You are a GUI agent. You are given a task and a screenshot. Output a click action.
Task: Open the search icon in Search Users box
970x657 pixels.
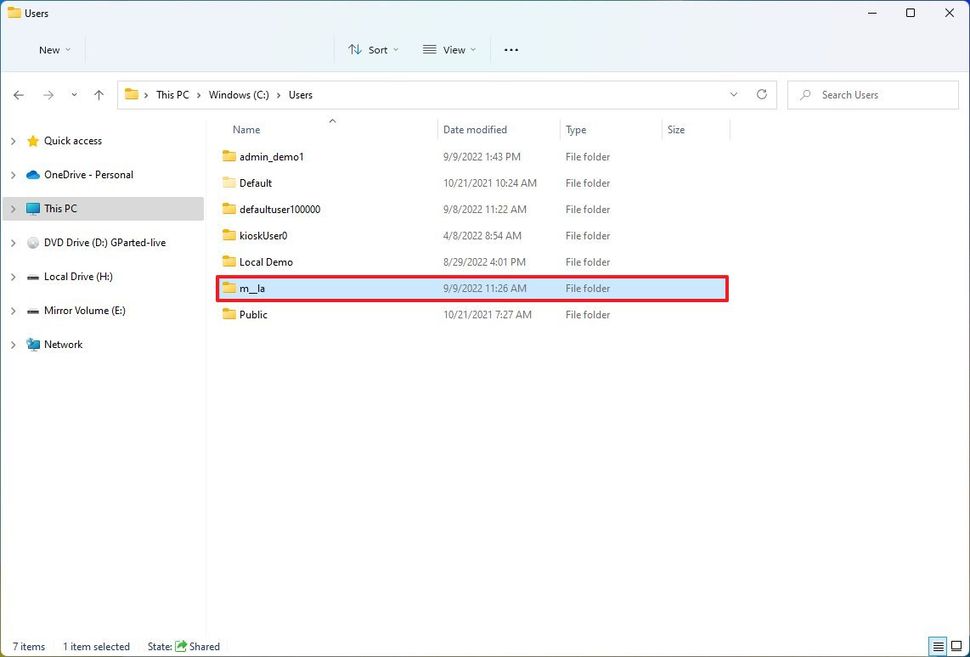(806, 94)
